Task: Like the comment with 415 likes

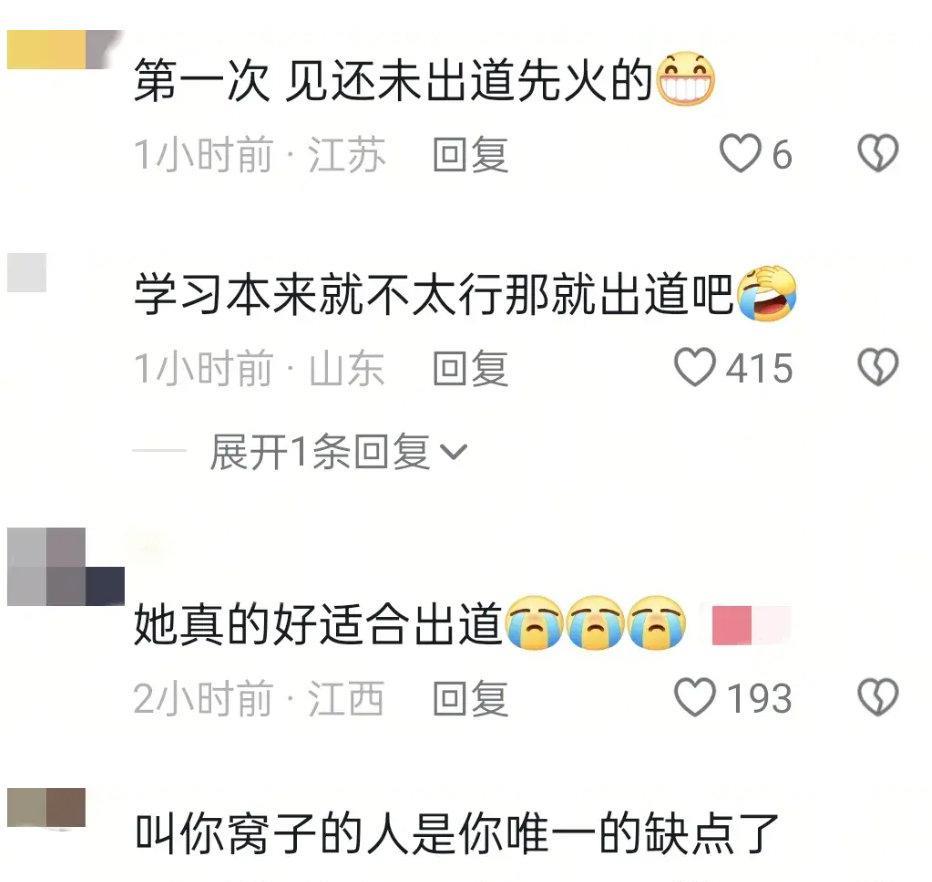Action: [x=694, y=367]
